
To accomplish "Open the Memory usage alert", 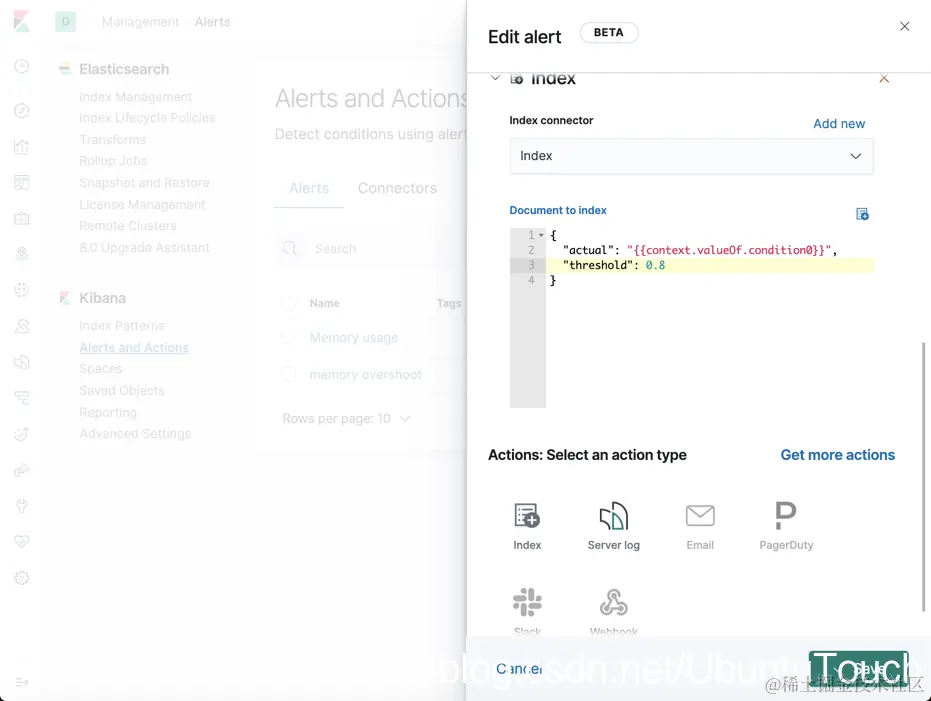I will 353,338.
